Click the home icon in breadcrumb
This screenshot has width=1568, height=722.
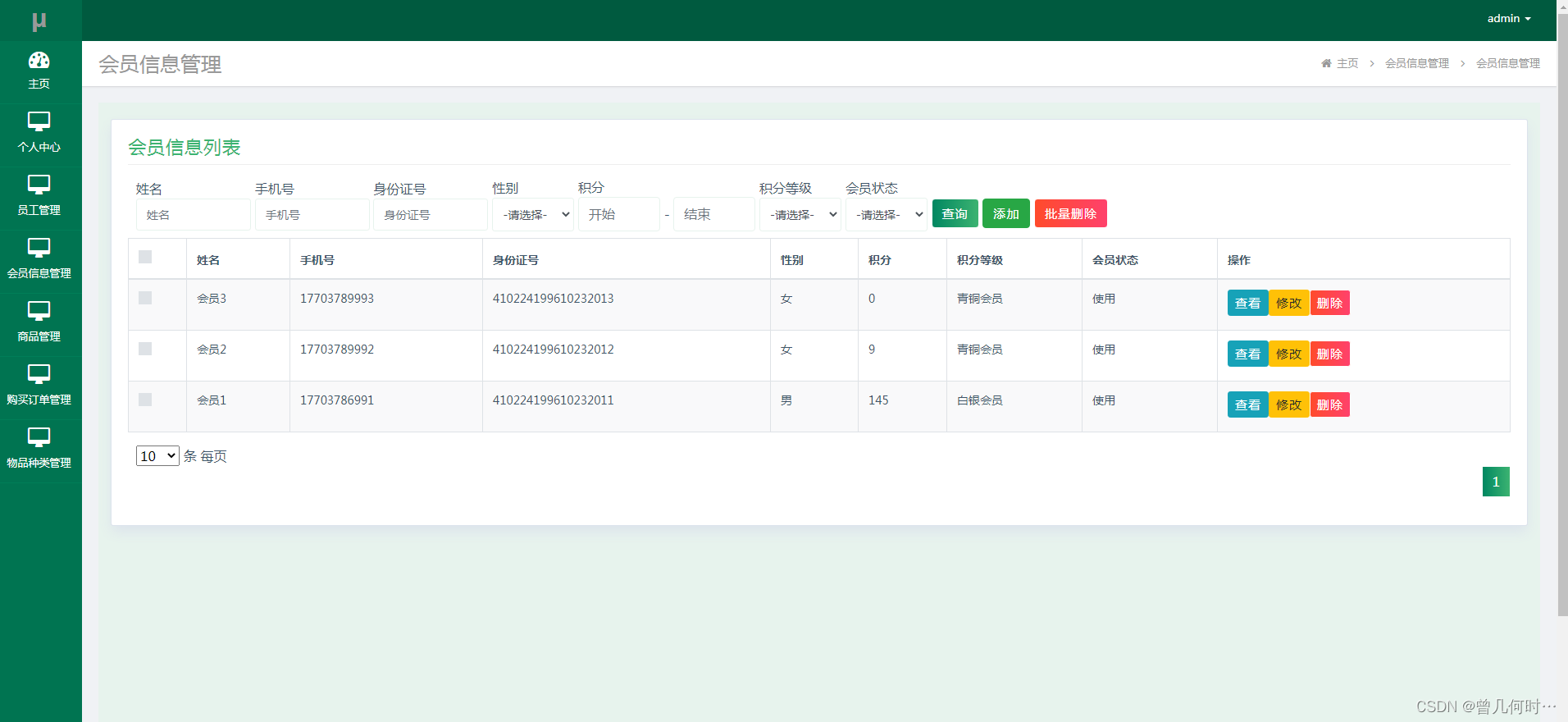(1326, 63)
